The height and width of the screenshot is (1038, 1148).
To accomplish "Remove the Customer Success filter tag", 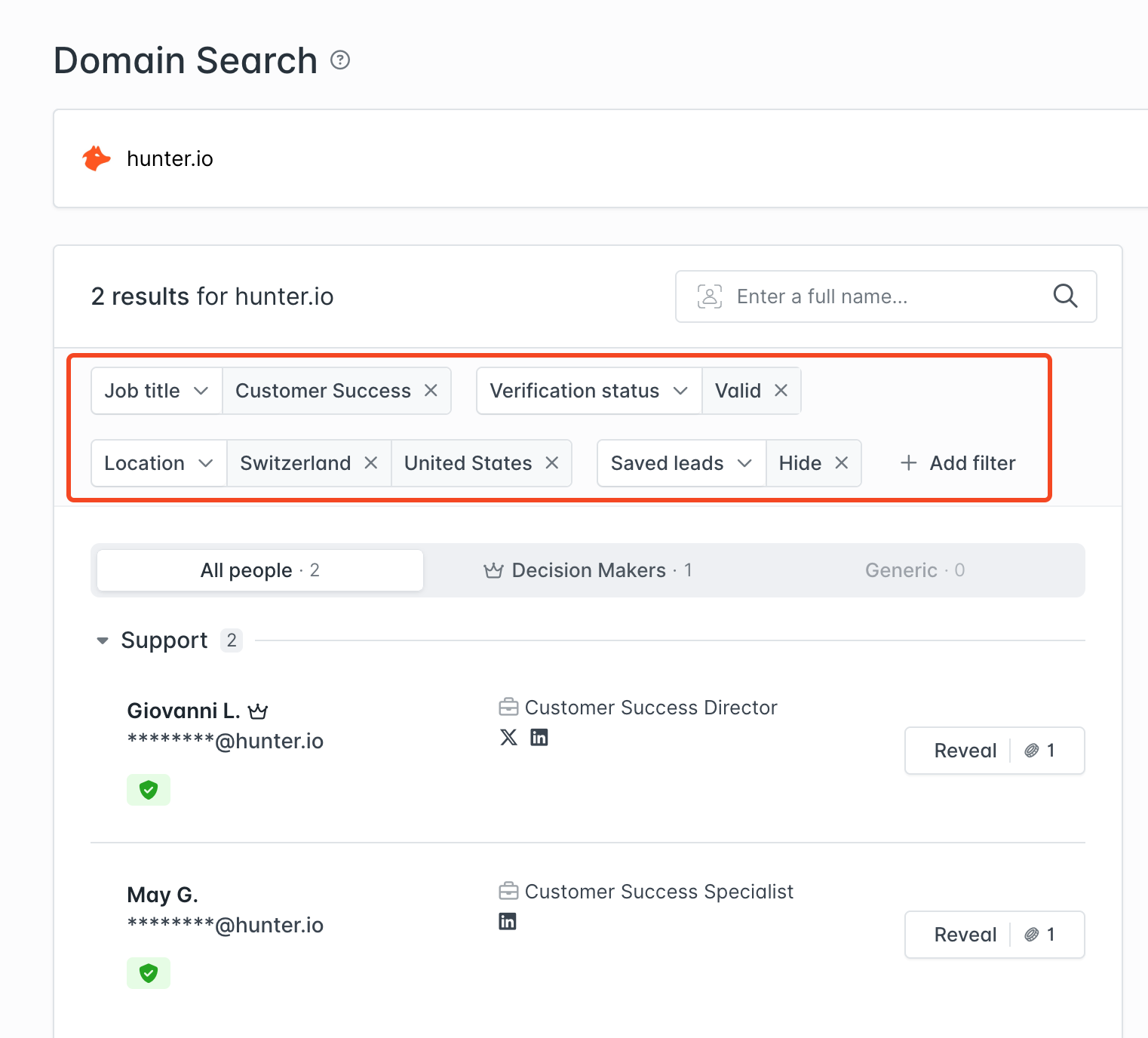I will pyautogui.click(x=431, y=391).
